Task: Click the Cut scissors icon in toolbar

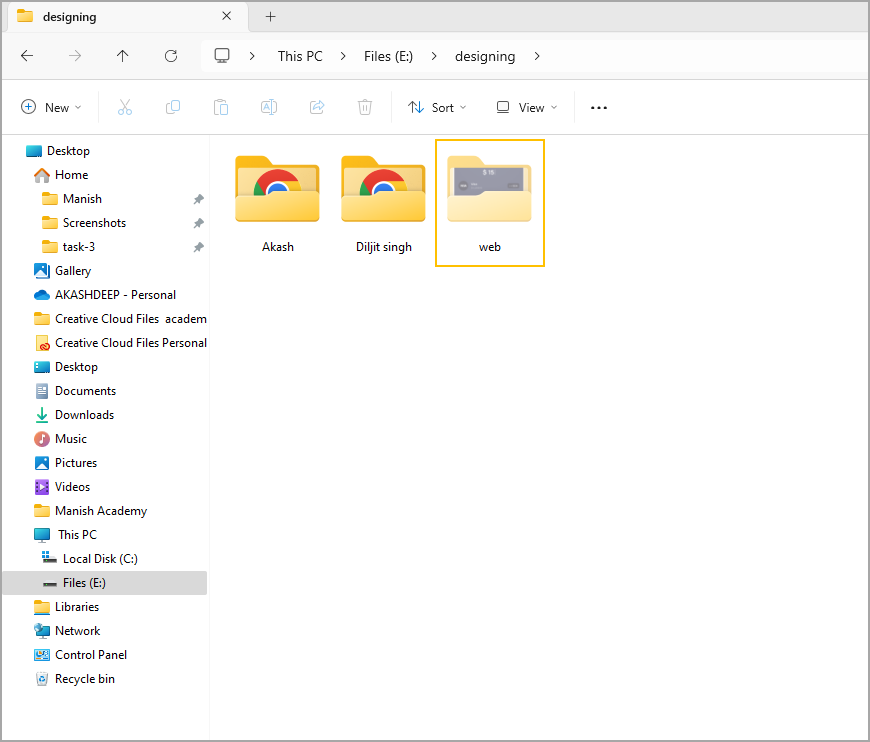Action: tap(125, 107)
